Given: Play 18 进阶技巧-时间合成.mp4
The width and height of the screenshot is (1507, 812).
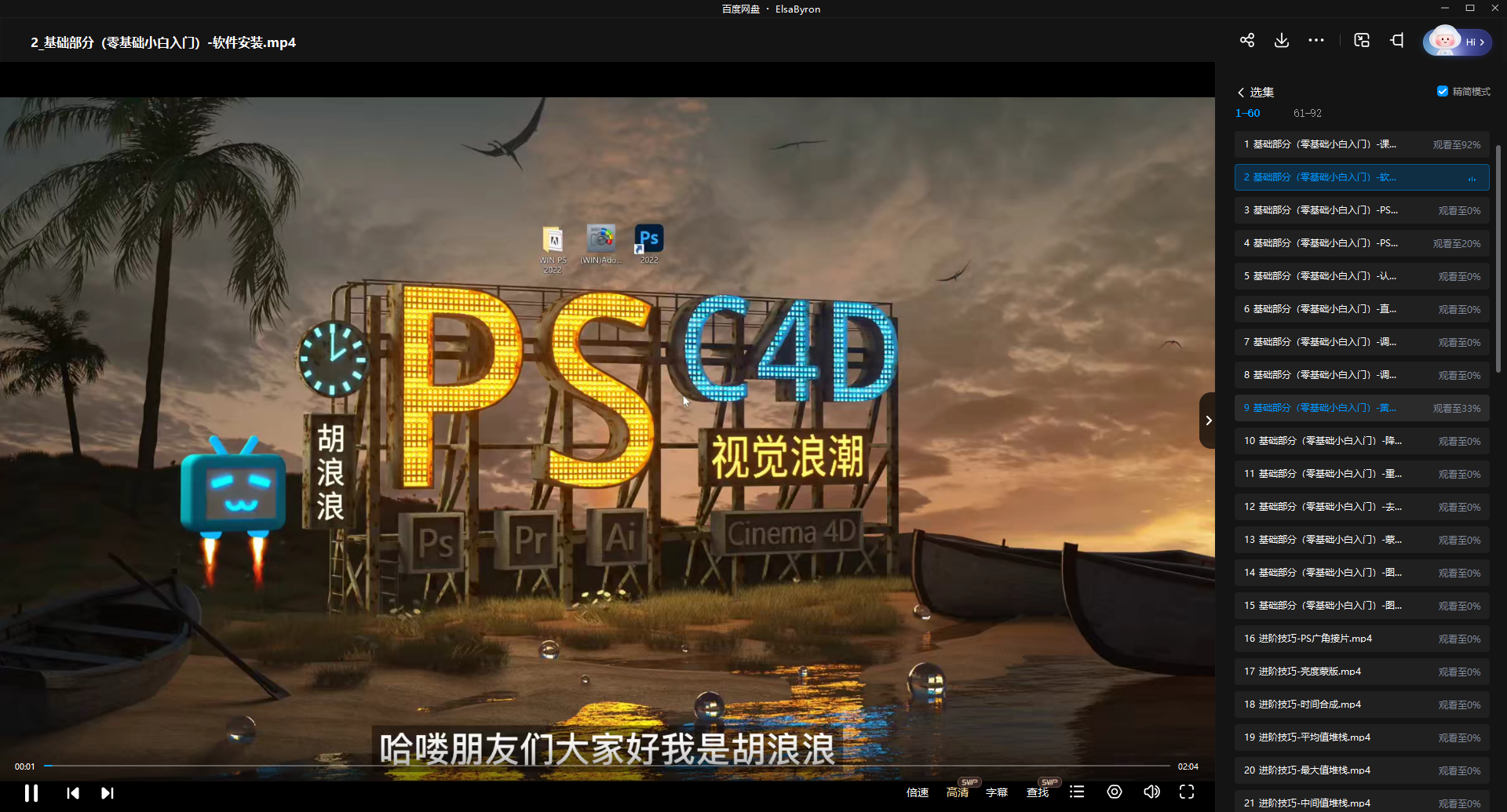Looking at the screenshot, I should [1362, 705].
